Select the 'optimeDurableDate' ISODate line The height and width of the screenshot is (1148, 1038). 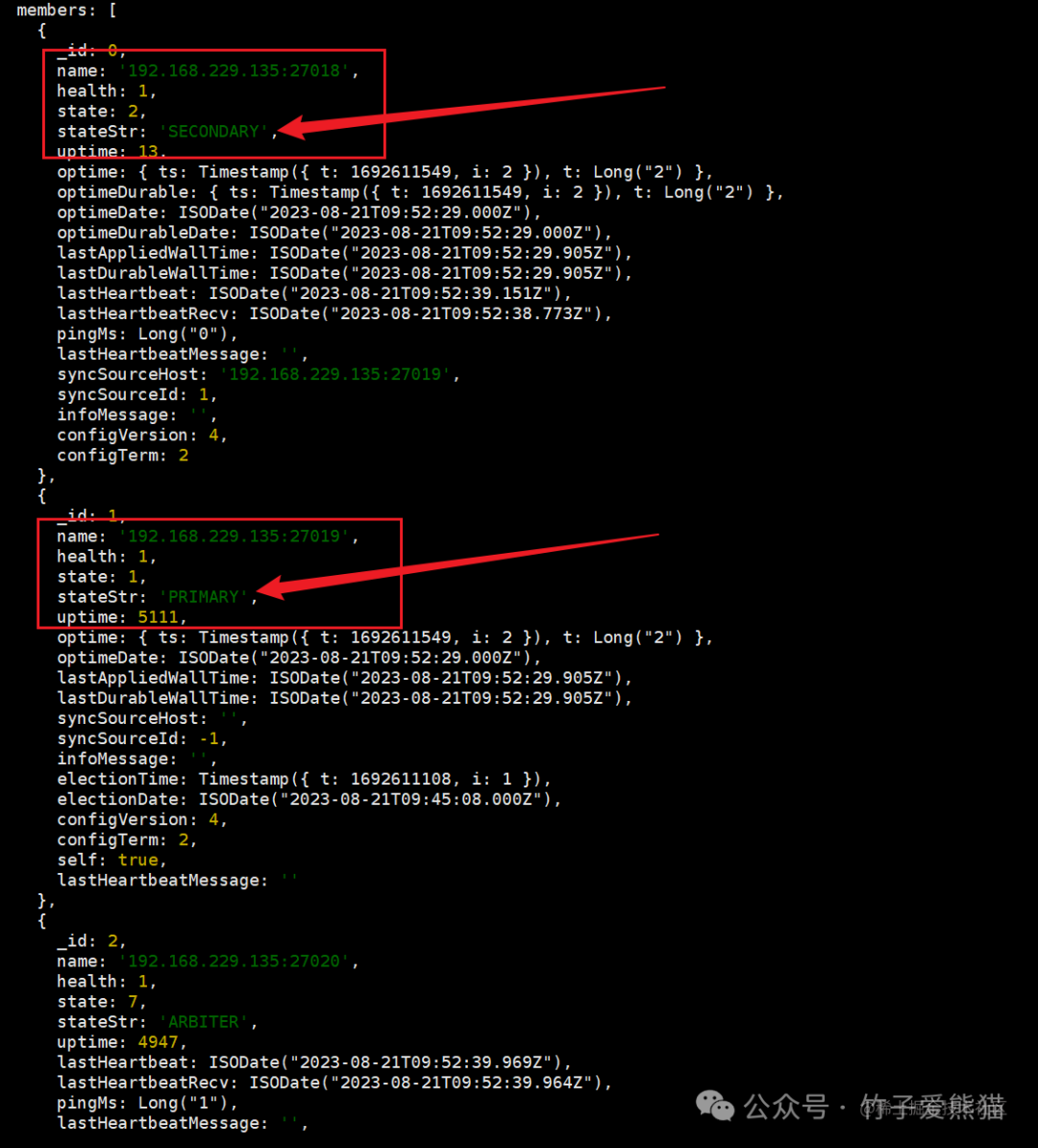tap(334, 233)
